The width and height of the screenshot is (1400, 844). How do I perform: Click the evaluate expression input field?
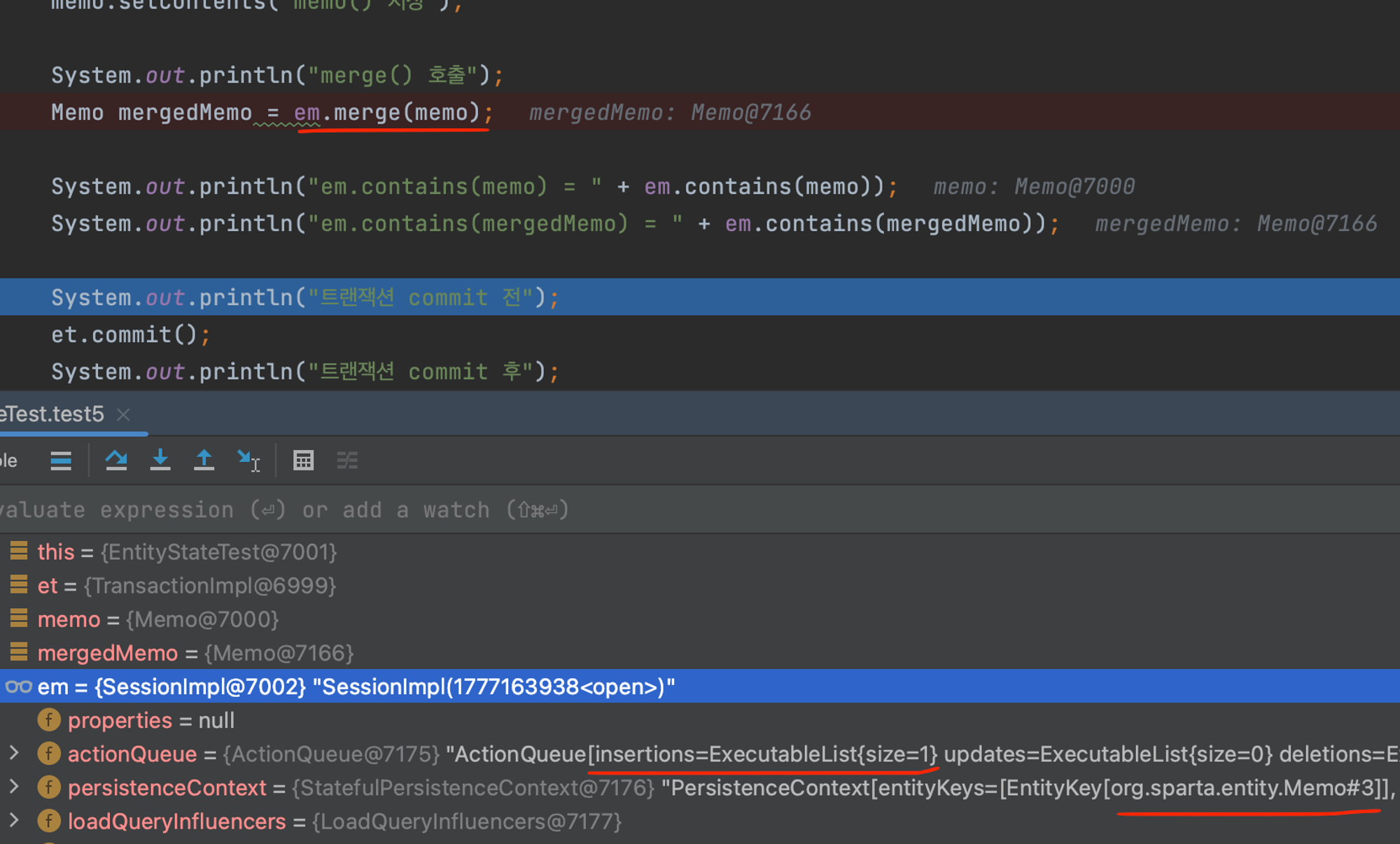(x=420, y=510)
